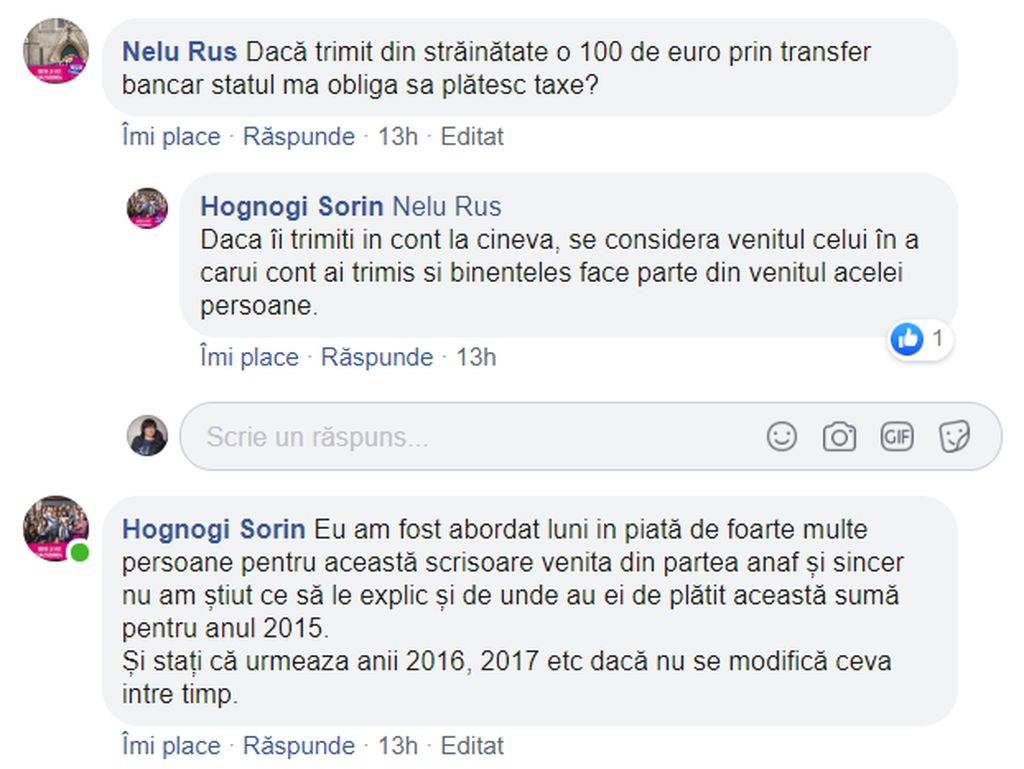Show edit history of Nelu Rus's comment
Image resolution: width=1024 pixels, height=769 pixels.
coord(472,136)
